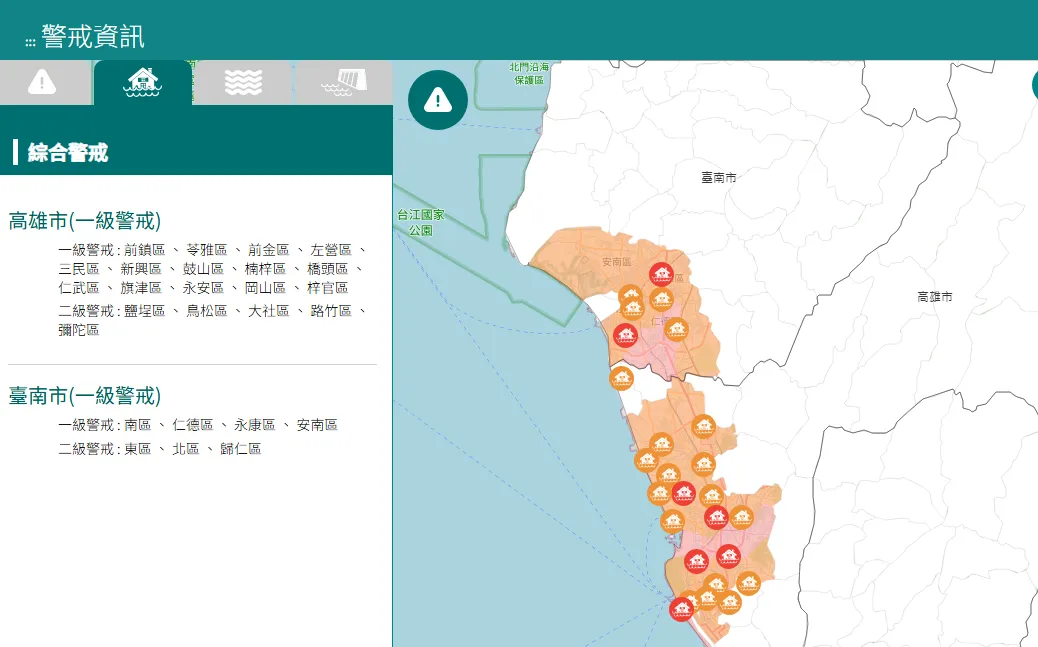
Task: Click the 高雄市(一級警戒) heading
Action: click(85, 221)
